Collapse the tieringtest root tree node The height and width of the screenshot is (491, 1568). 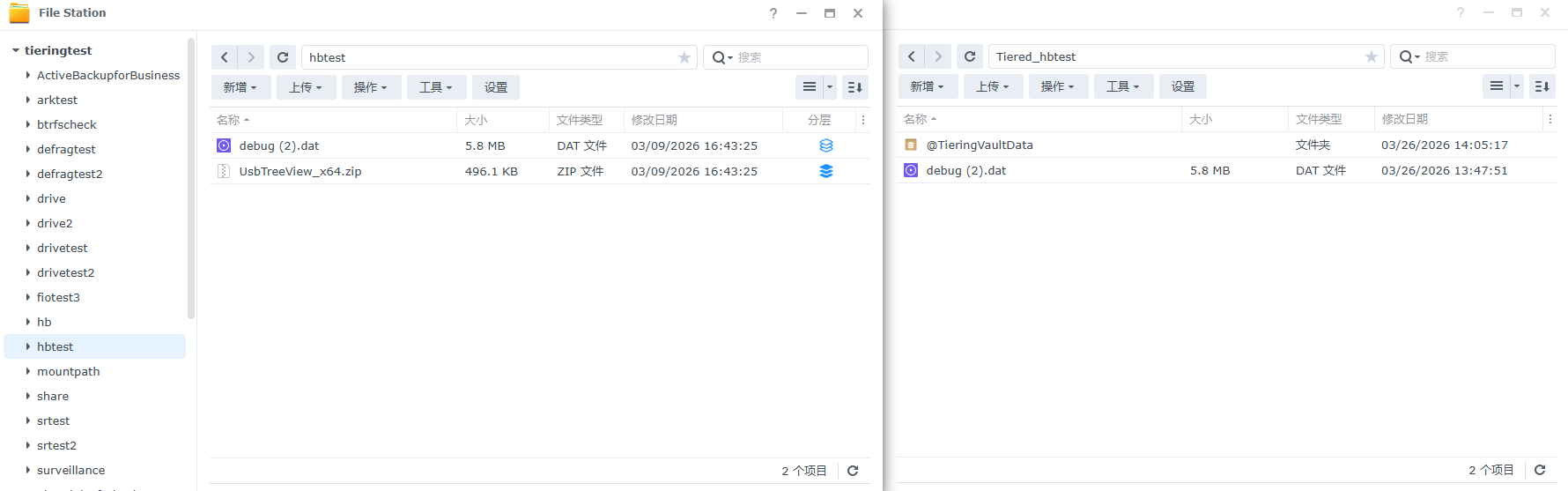click(16, 50)
